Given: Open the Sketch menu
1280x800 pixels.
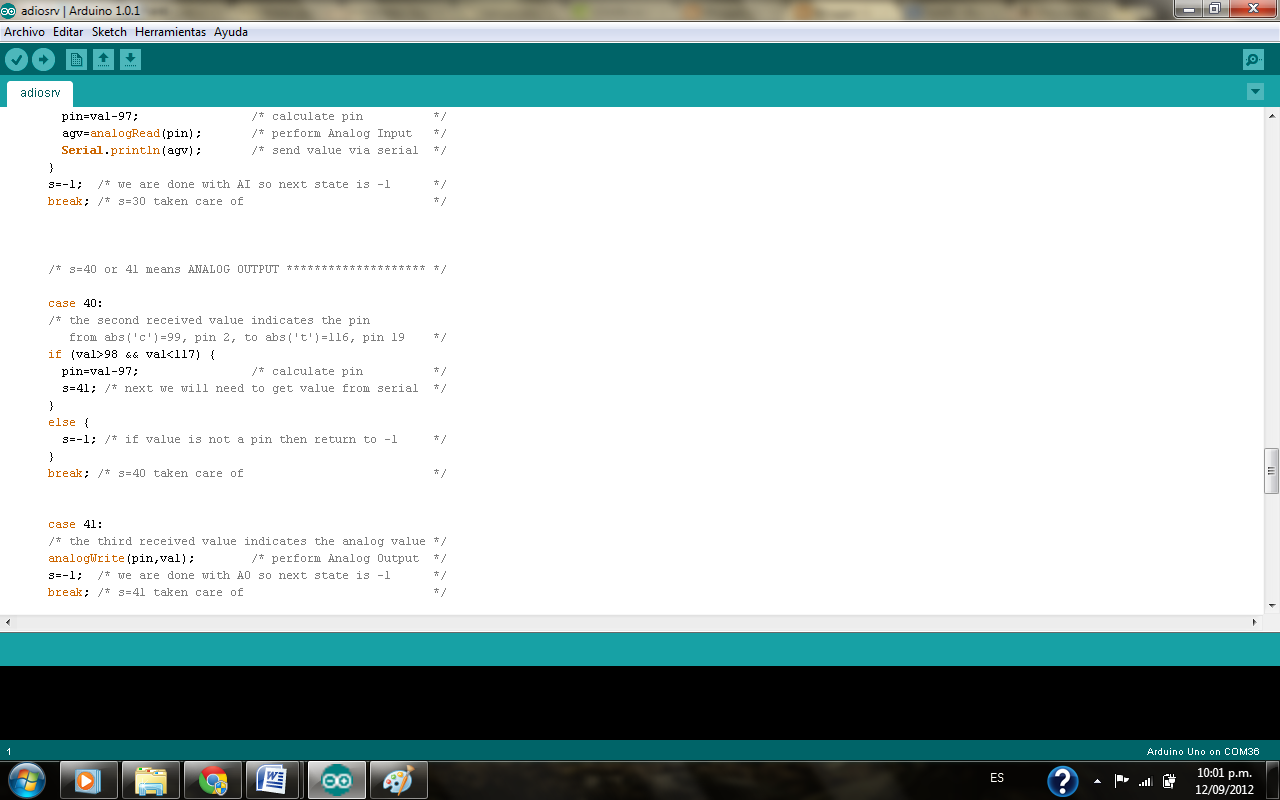Looking at the screenshot, I should coord(109,32).
